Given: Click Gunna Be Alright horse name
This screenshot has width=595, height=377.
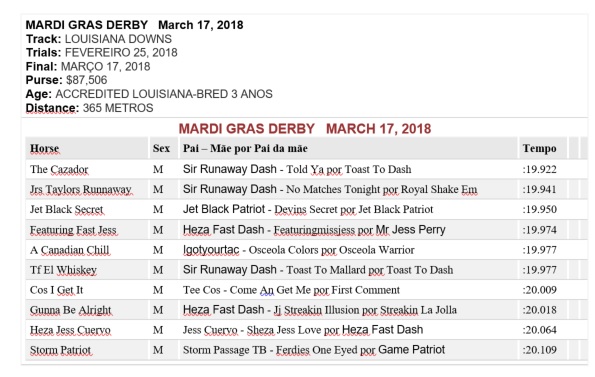Looking at the screenshot, I should point(71,310).
